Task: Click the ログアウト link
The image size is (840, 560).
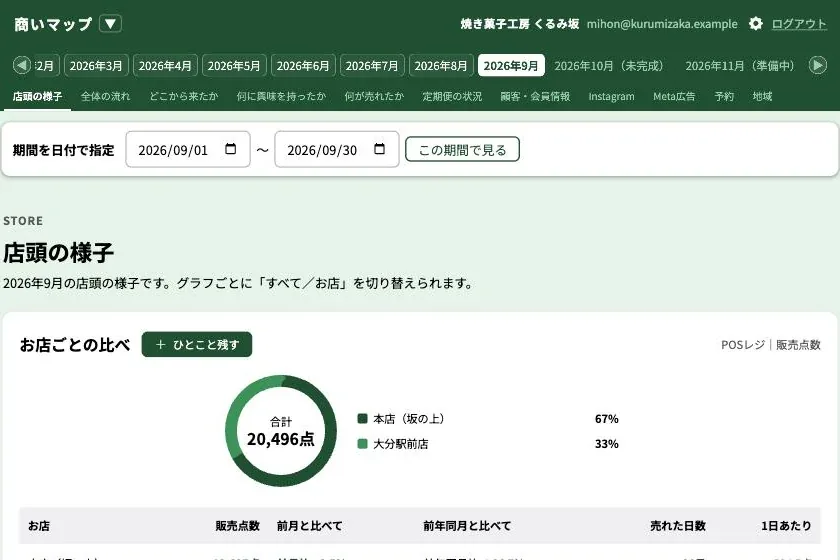Action: 799,24
